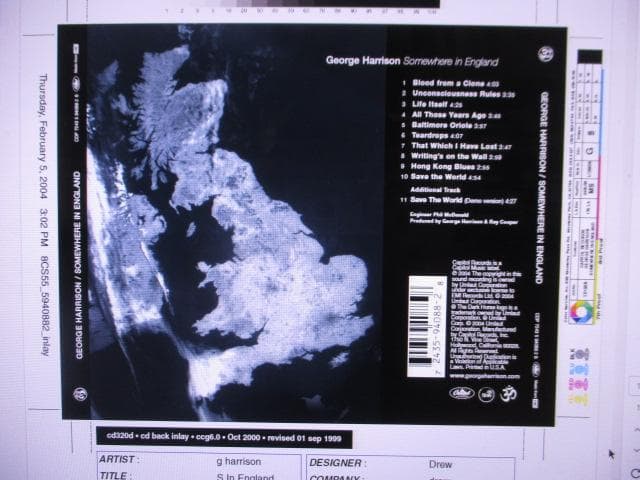Viewport: 640px width, 480px height.
Task: Select track 3 'Life Itself'
Action: [x=432, y=104]
